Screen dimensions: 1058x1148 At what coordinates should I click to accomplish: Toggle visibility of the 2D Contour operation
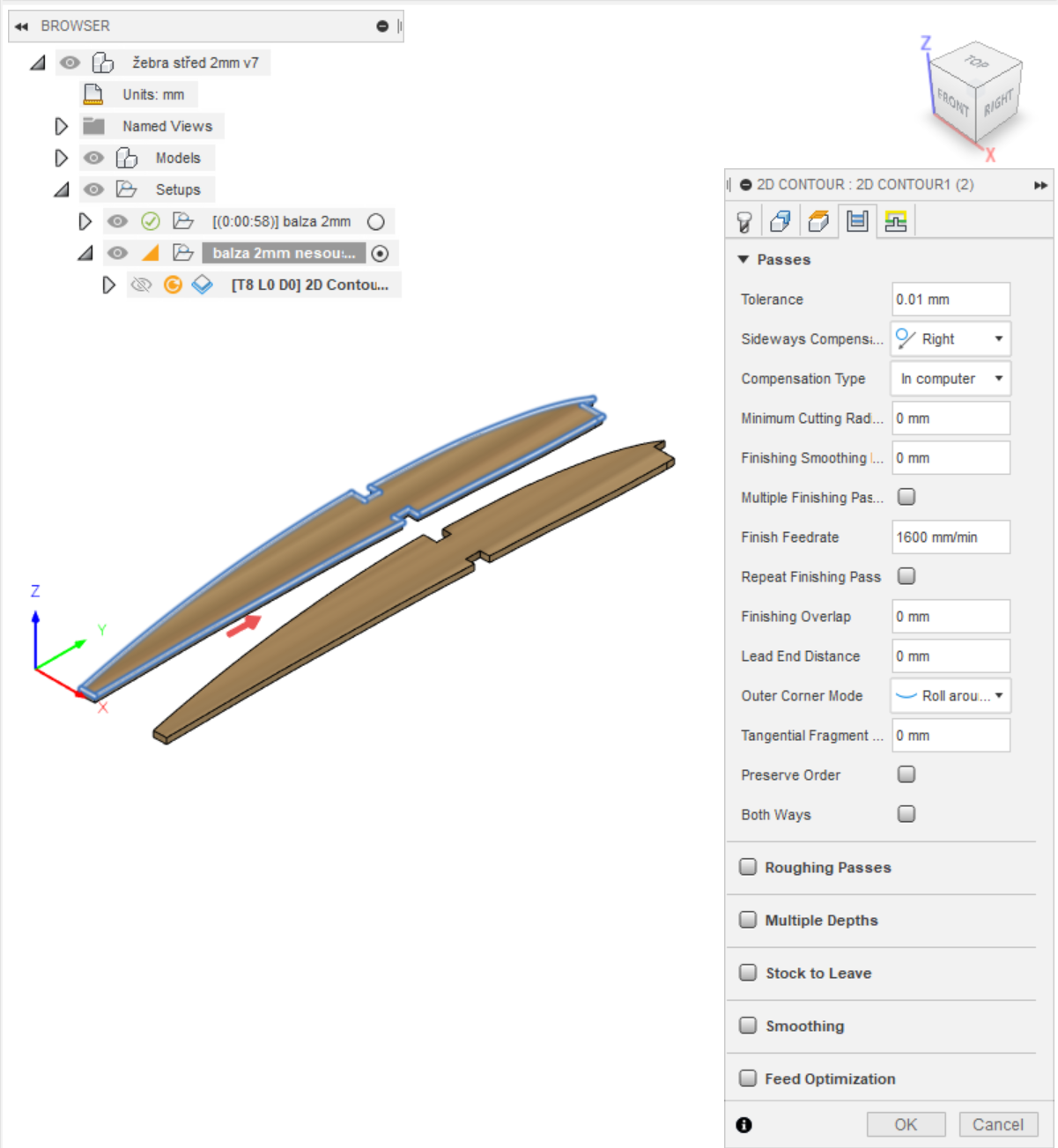141,285
